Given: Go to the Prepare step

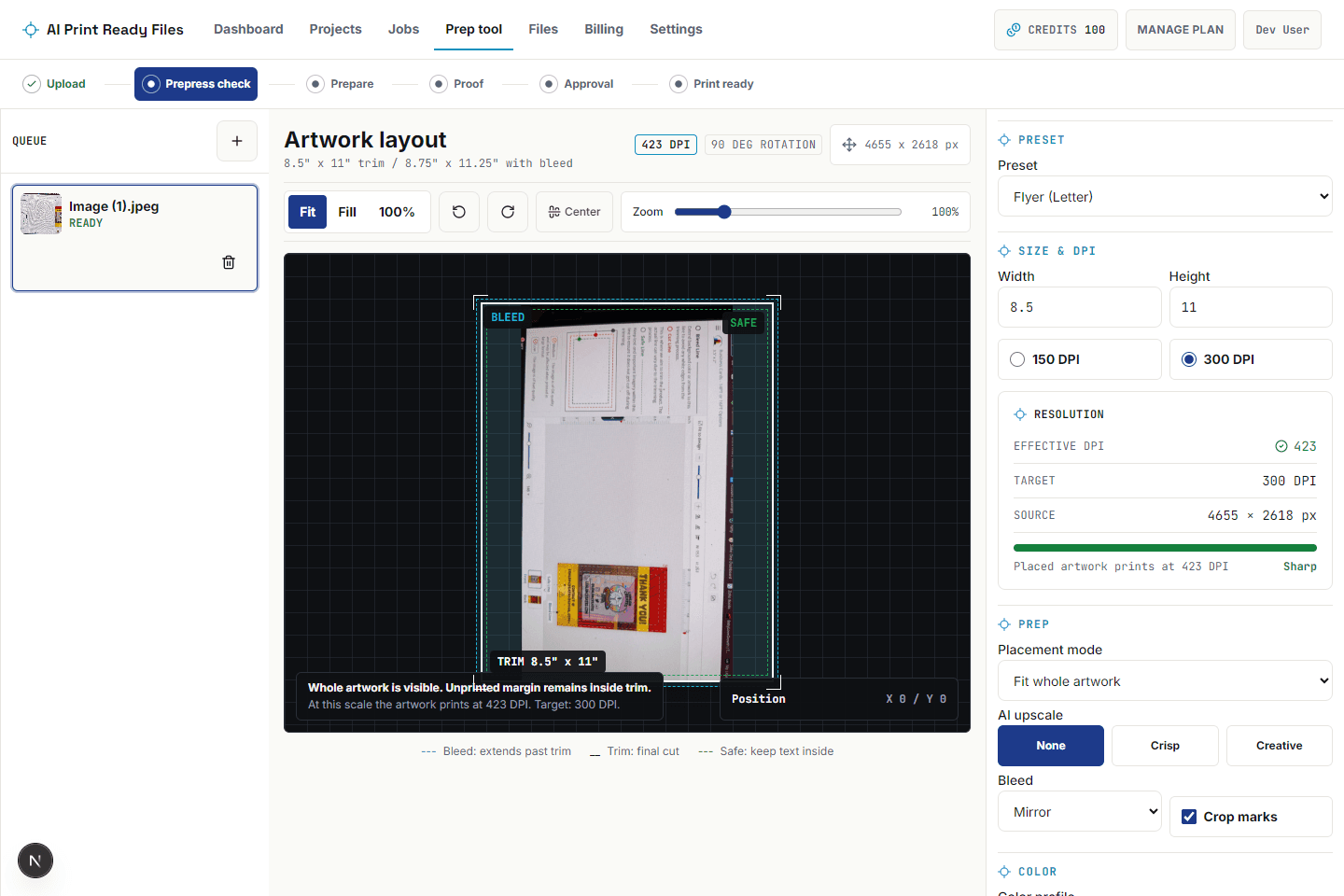Looking at the screenshot, I should point(341,84).
